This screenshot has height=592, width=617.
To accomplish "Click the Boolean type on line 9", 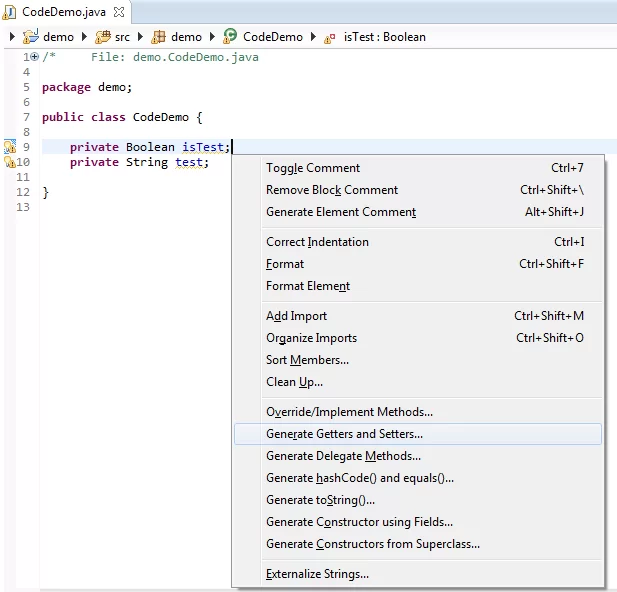I will [150, 147].
